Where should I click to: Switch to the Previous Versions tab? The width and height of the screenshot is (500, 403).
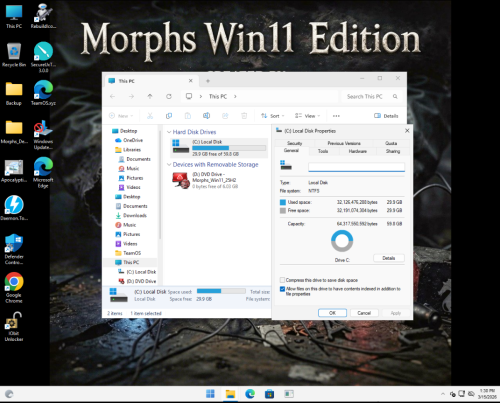[x=344, y=143]
